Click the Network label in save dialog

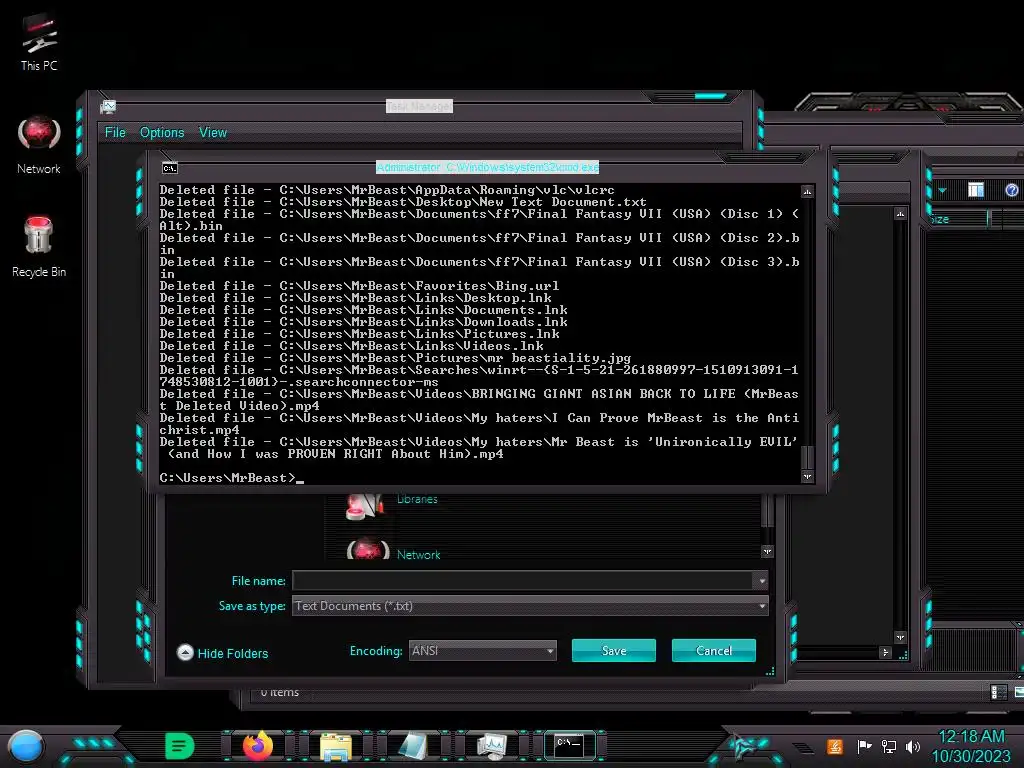tap(419, 554)
